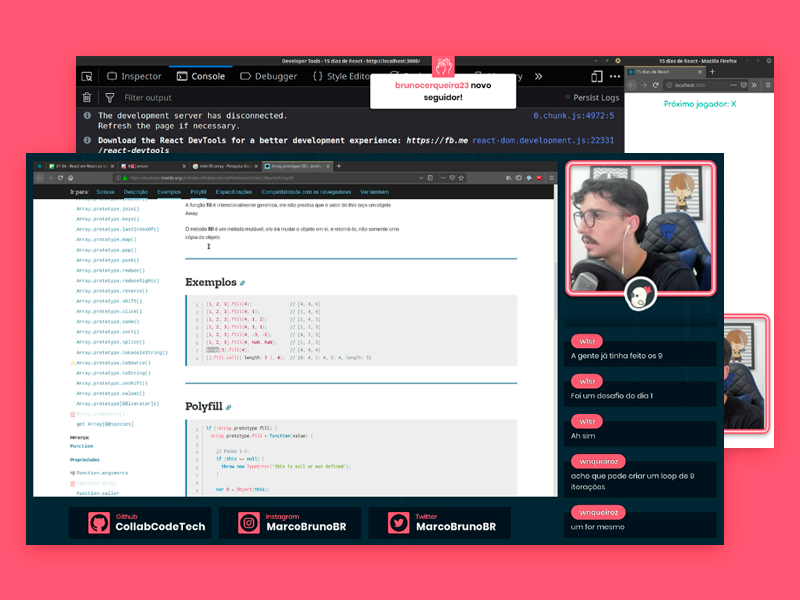Open Function.arguments in the sidebar
The height and width of the screenshot is (600, 800).
click(x=102, y=473)
